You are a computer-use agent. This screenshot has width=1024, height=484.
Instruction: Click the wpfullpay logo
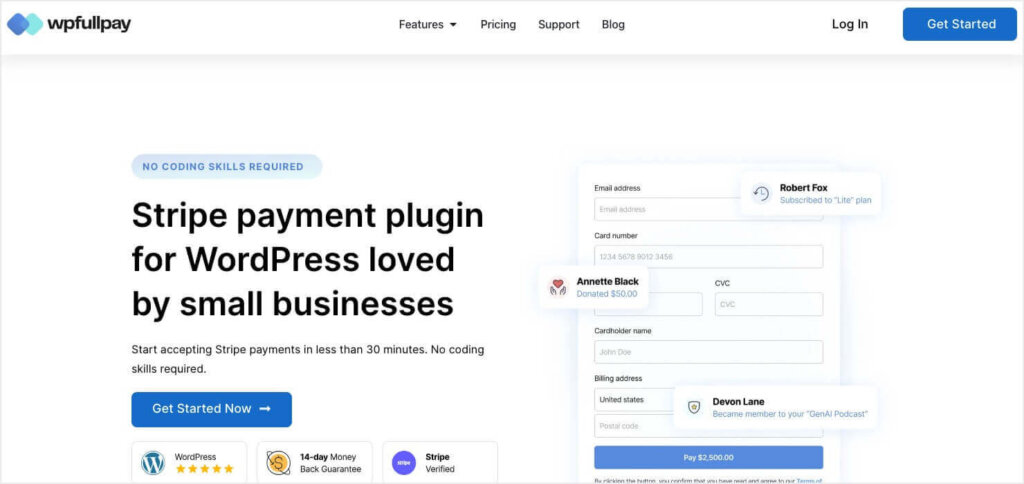click(69, 24)
